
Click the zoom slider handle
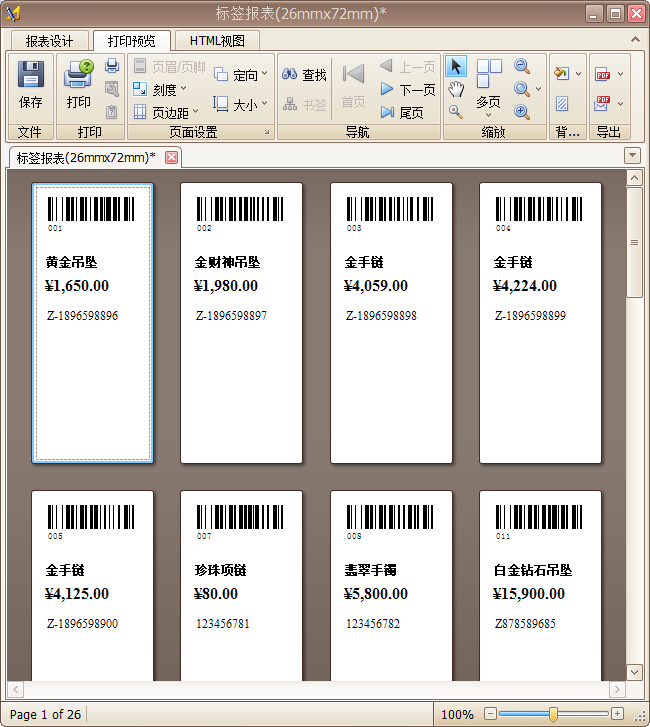coord(553,714)
